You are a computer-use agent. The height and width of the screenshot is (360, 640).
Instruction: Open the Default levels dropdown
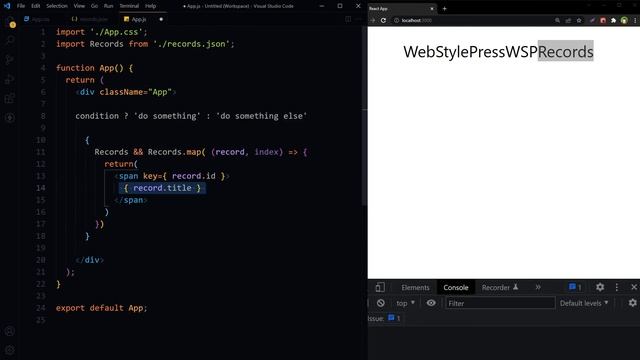coord(584,303)
